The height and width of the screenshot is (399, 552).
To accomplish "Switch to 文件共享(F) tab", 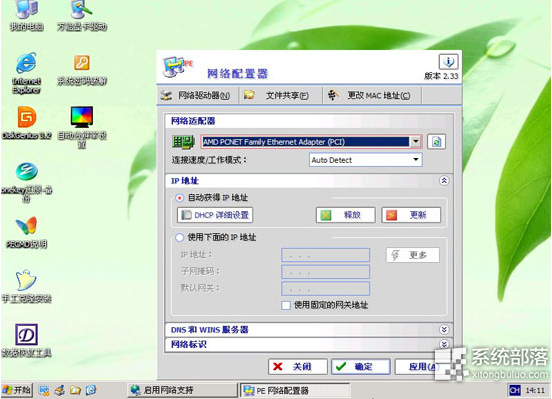I will (280, 95).
